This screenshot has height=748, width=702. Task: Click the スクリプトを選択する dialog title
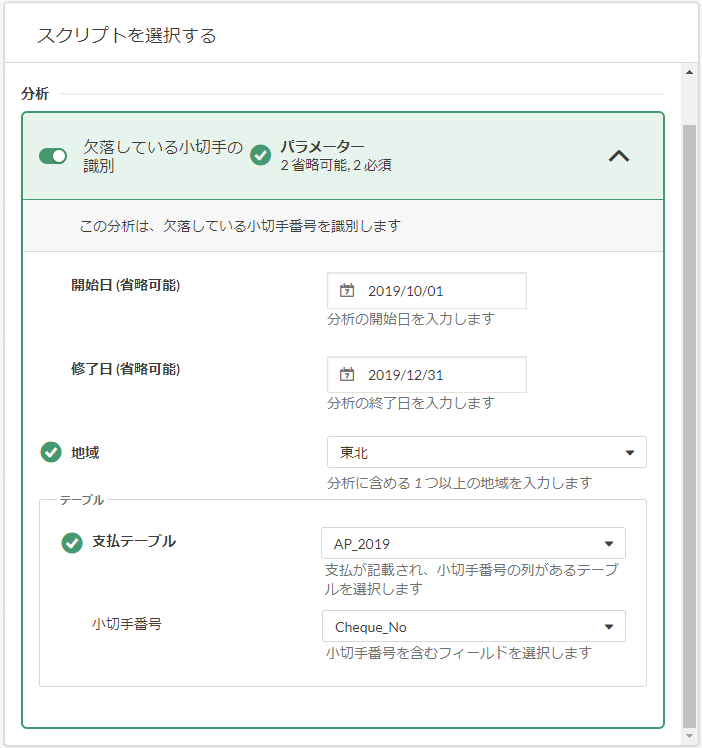tap(127, 36)
